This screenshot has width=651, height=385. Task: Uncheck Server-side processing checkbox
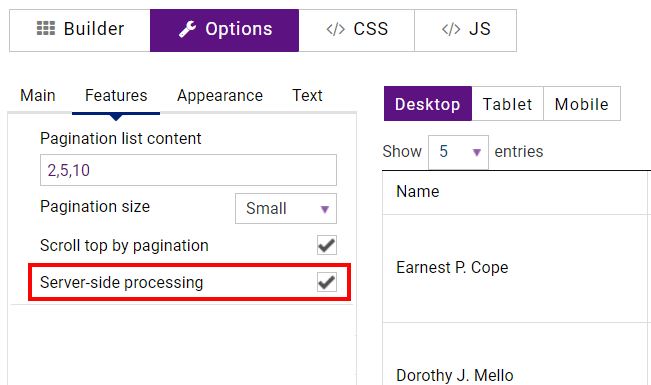(x=327, y=282)
